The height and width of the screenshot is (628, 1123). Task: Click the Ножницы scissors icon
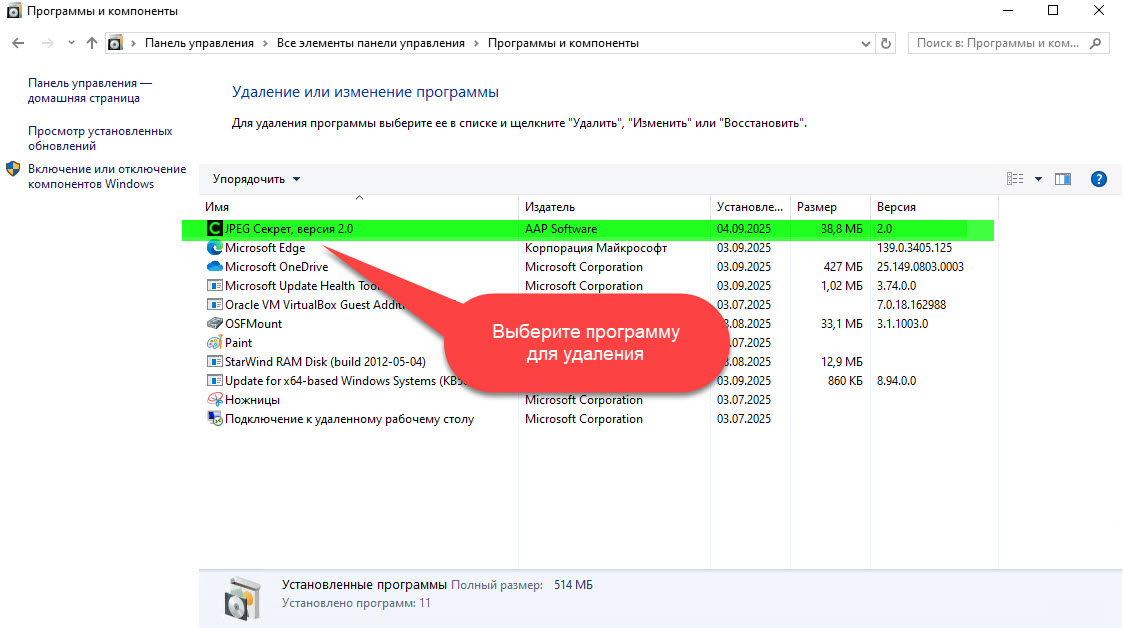tap(214, 400)
